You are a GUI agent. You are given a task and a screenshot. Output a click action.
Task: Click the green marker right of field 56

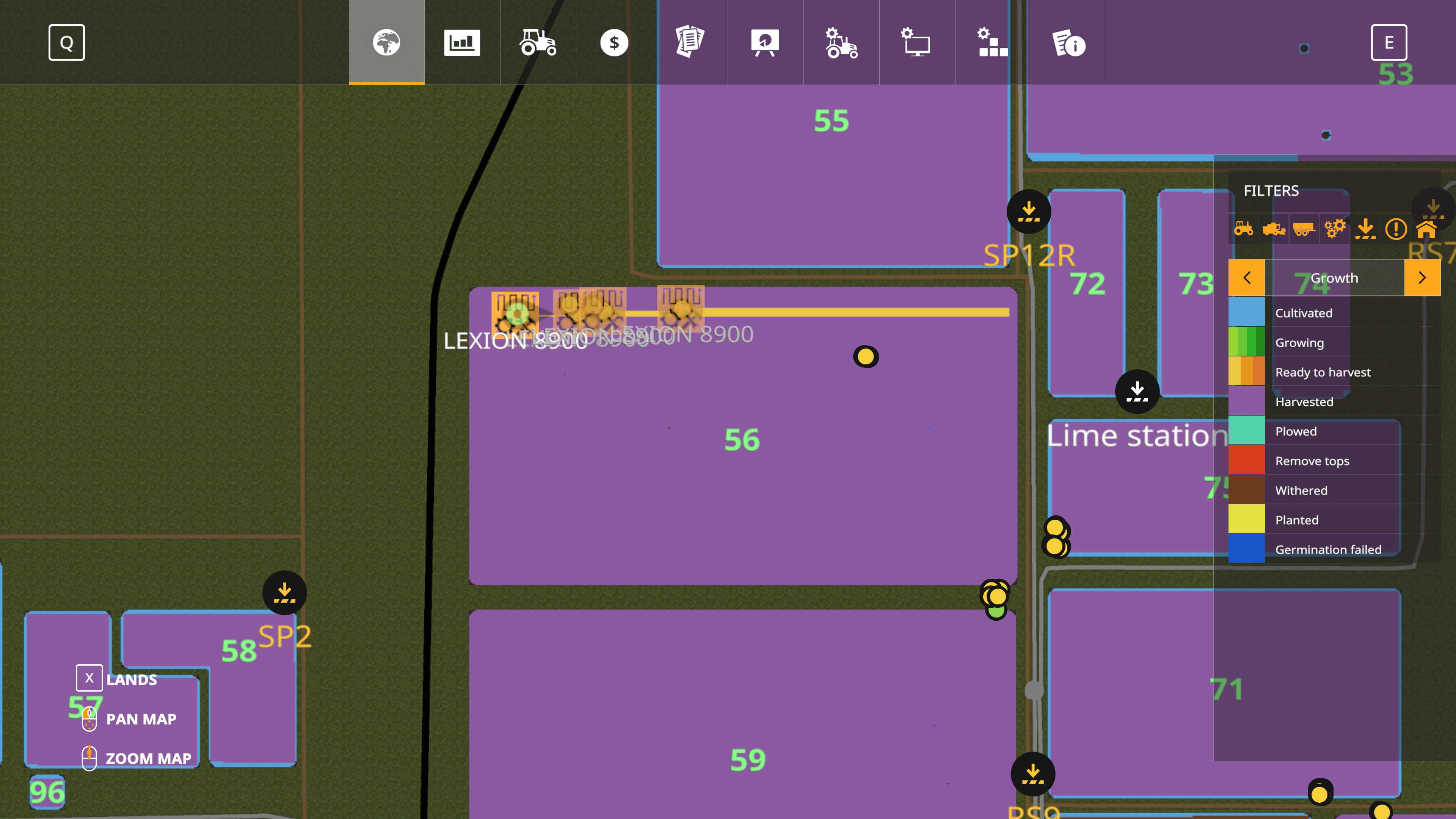(x=996, y=612)
